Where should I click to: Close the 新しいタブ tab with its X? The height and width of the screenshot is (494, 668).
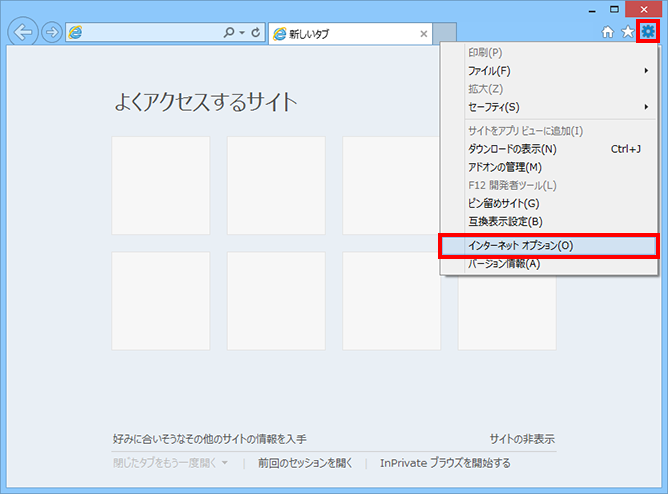pos(424,34)
